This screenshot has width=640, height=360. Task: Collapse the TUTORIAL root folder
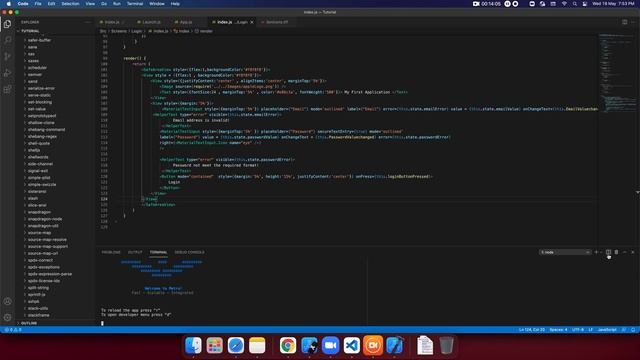(30, 31)
